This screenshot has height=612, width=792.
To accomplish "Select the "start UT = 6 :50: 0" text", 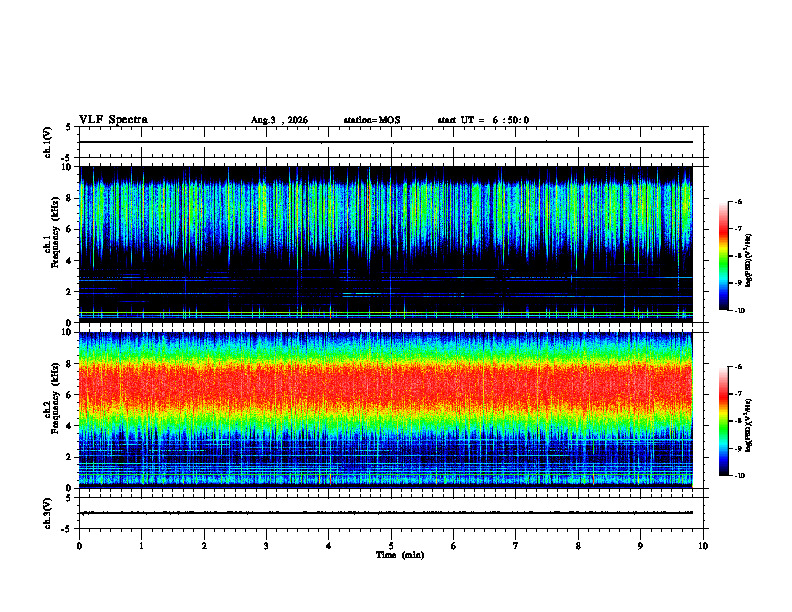I will pos(483,120).
